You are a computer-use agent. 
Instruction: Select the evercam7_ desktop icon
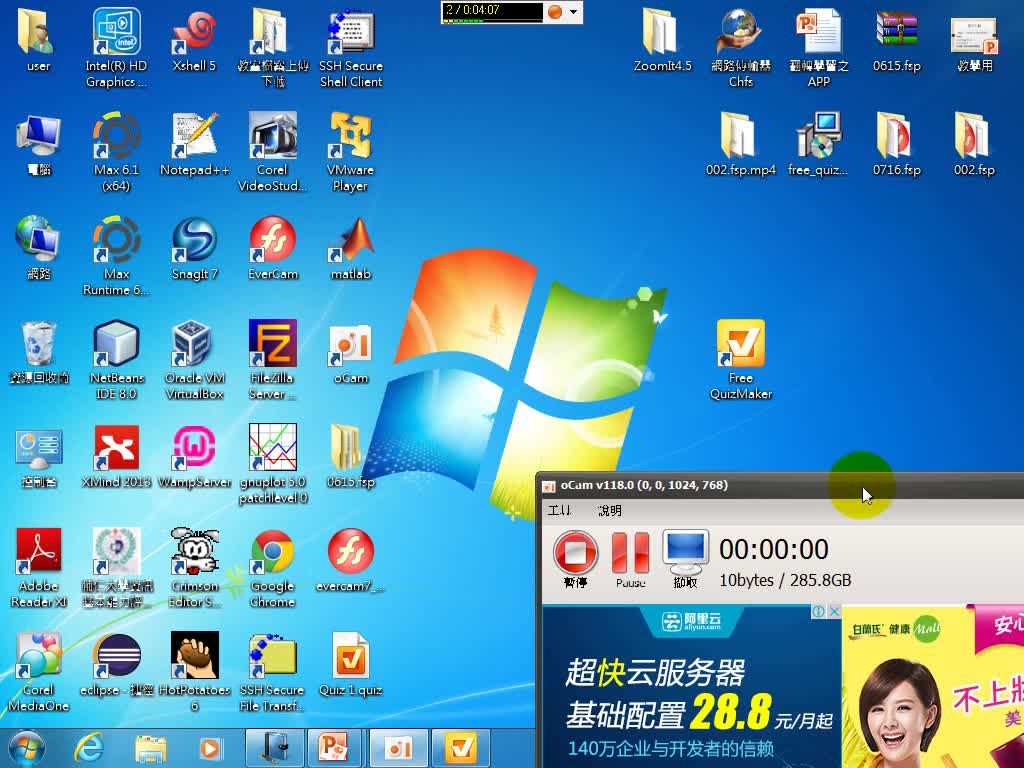pos(351,560)
